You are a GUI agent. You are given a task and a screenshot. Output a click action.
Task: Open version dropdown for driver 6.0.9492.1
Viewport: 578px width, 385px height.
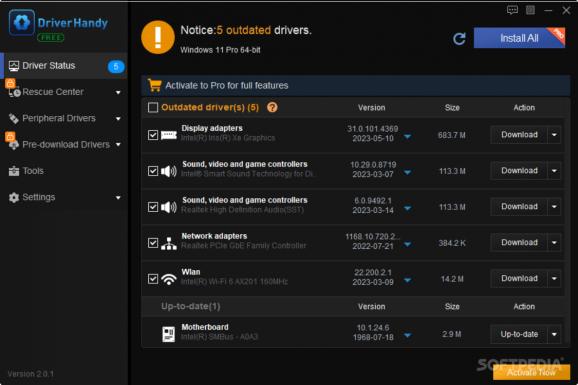(407, 208)
